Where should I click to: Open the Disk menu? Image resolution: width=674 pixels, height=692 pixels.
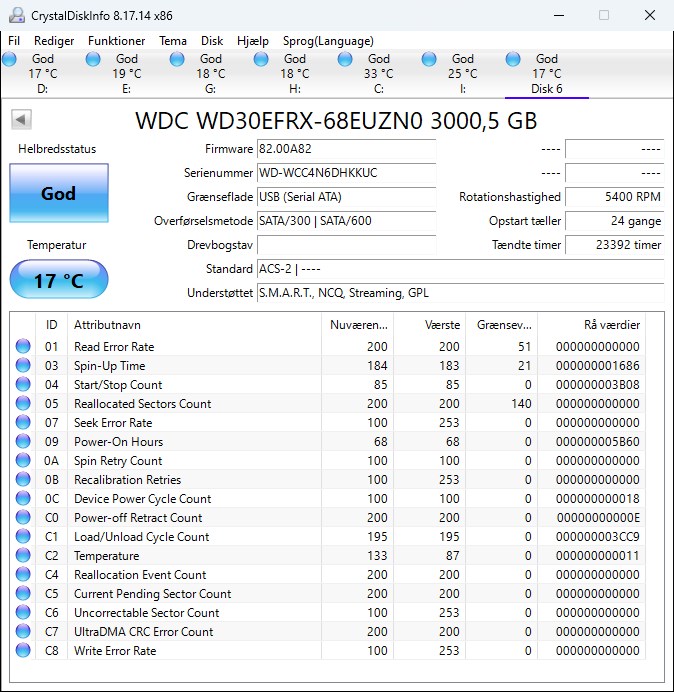[212, 41]
